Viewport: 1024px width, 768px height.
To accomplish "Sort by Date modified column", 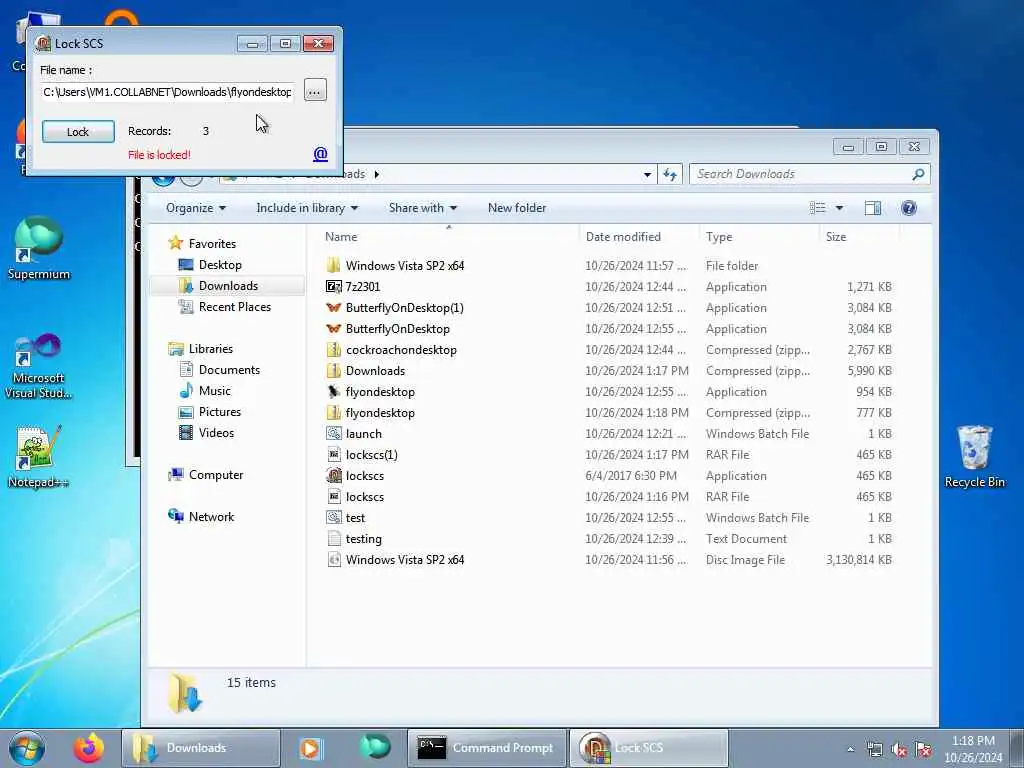I will (x=623, y=236).
